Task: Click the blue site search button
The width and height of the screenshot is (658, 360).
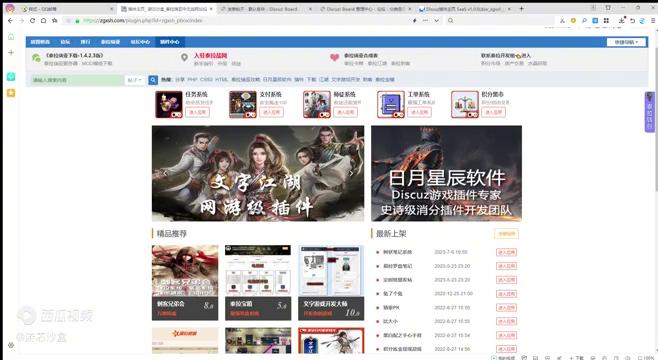Action: click(153, 80)
